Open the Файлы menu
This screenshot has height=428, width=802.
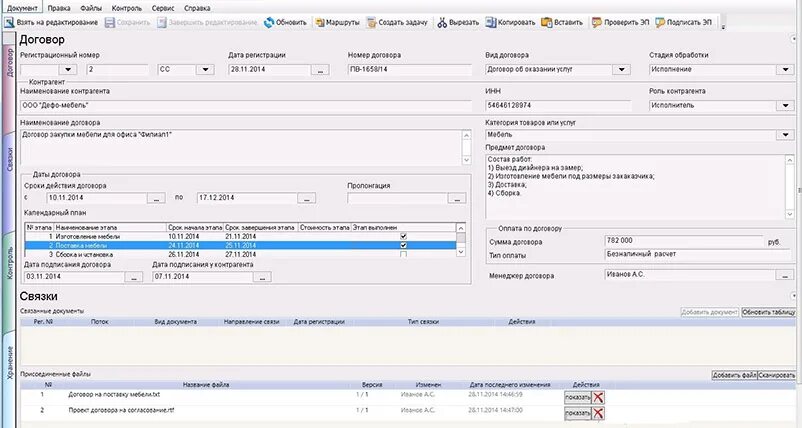pyautogui.click(x=91, y=8)
